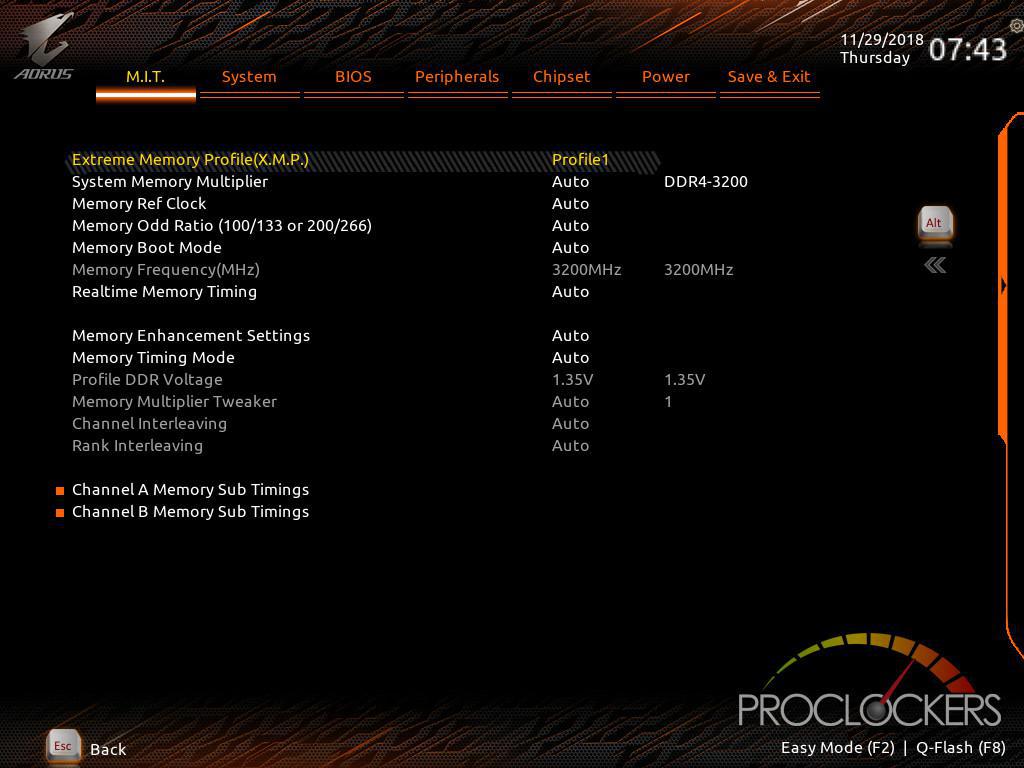Click the Thursday weekday text
This screenshot has width=1024, height=768.
coord(875,58)
